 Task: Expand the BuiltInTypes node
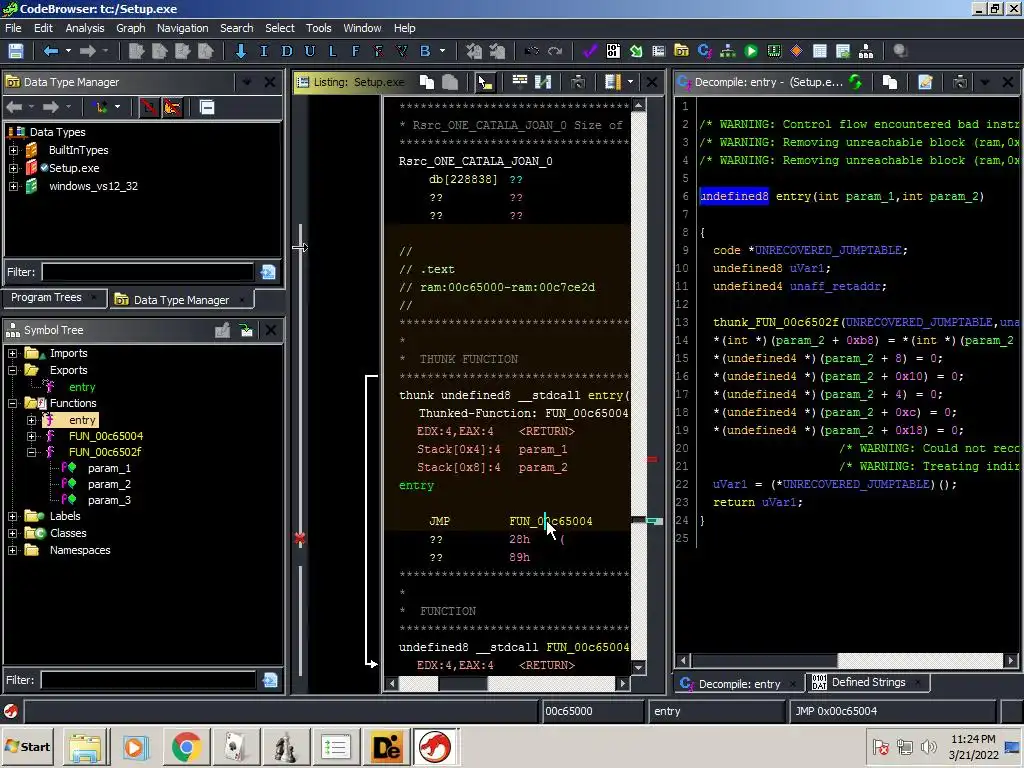(x=13, y=150)
